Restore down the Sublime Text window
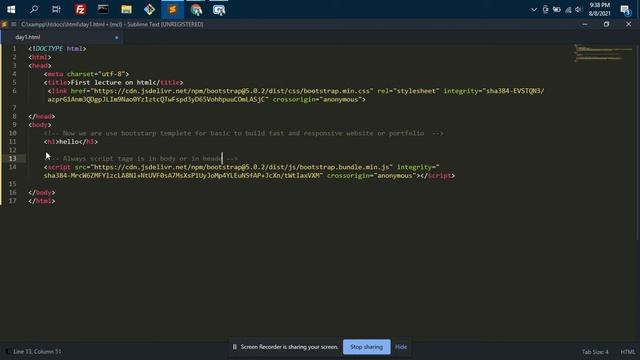The width and height of the screenshot is (640, 360). 607,24
